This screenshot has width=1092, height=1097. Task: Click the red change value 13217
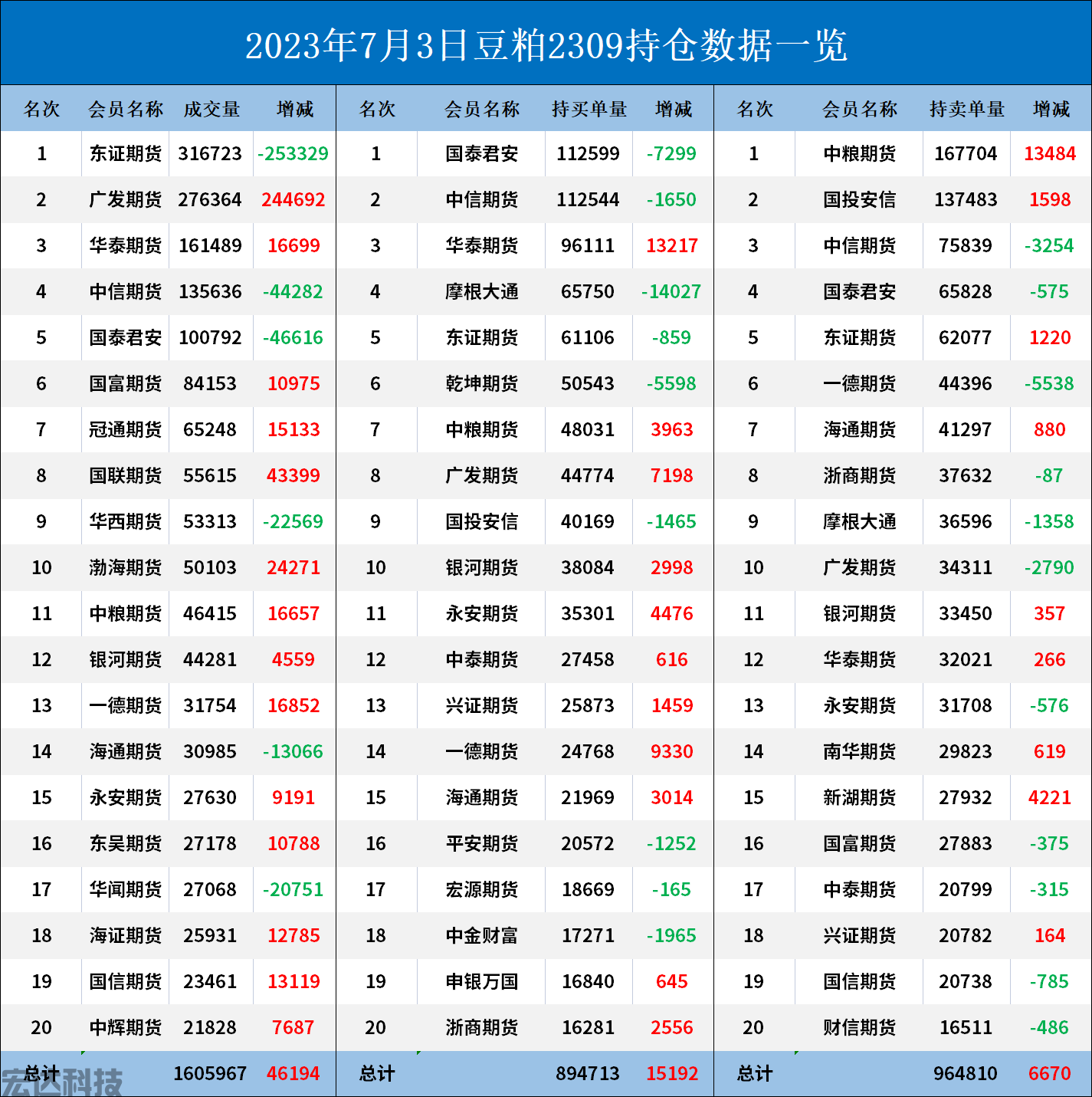point(672,245)
